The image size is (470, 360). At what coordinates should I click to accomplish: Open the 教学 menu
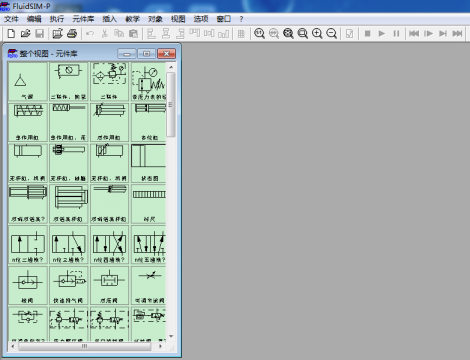[x=132, y=19]
